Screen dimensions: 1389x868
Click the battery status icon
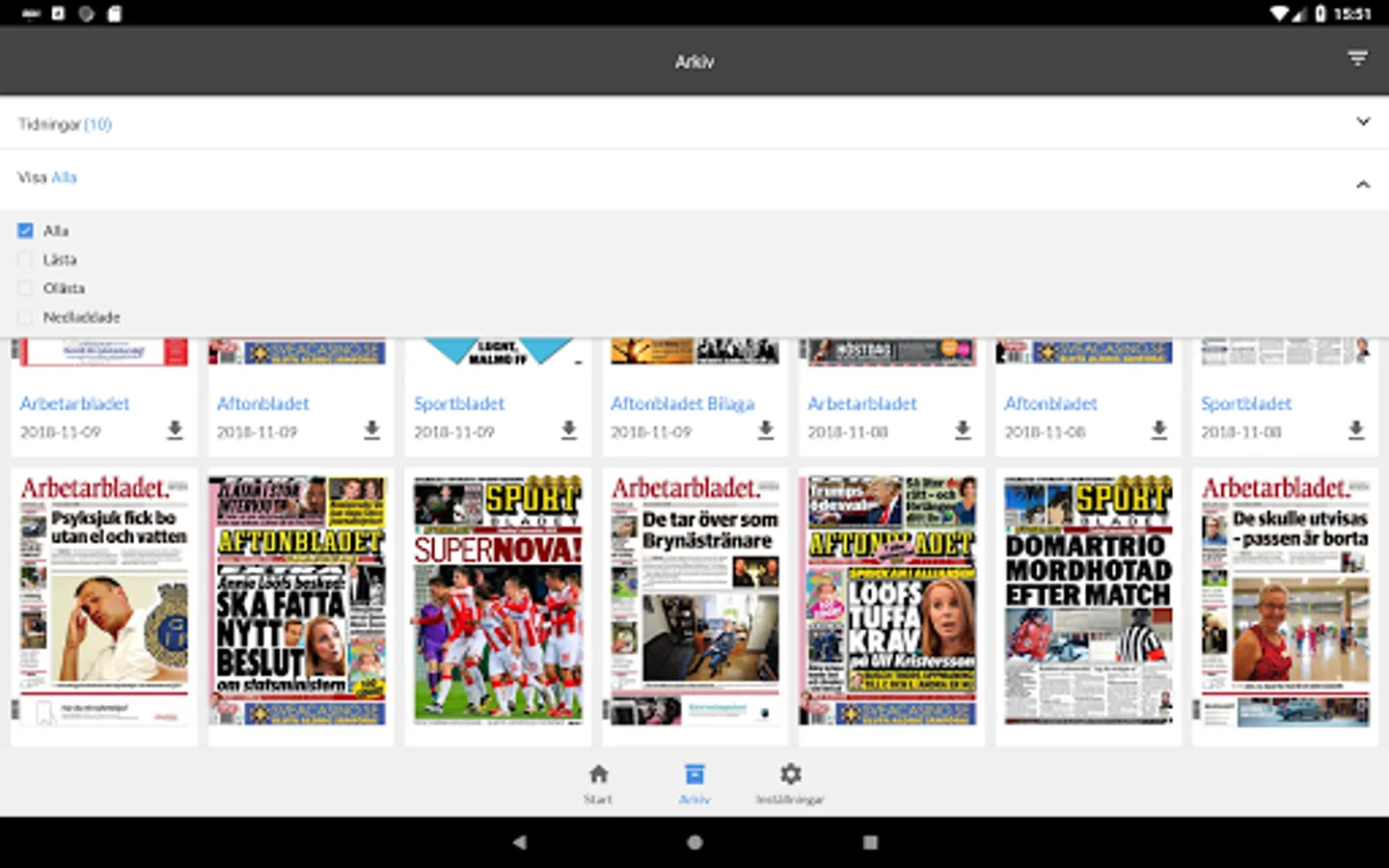click(x=1321, y=14)
